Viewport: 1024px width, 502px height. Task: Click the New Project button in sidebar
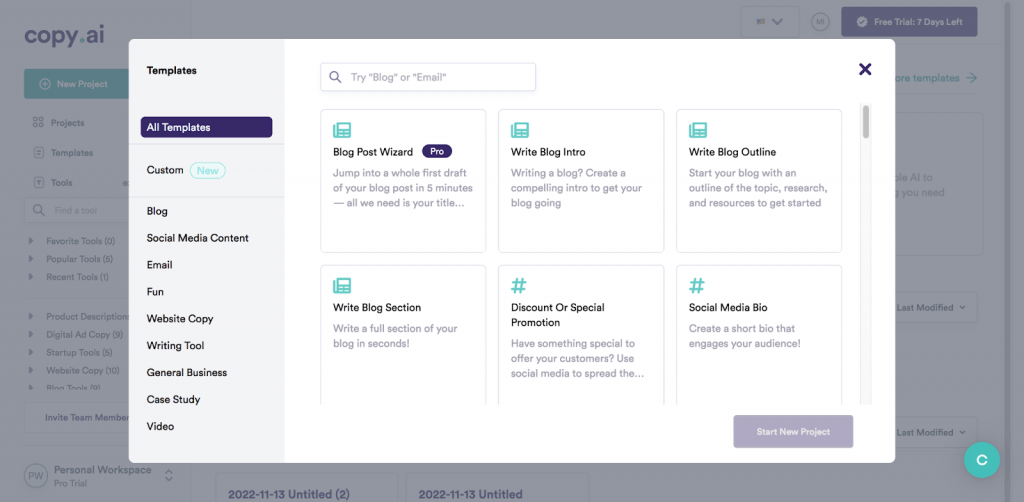click(x=76, y=84)
